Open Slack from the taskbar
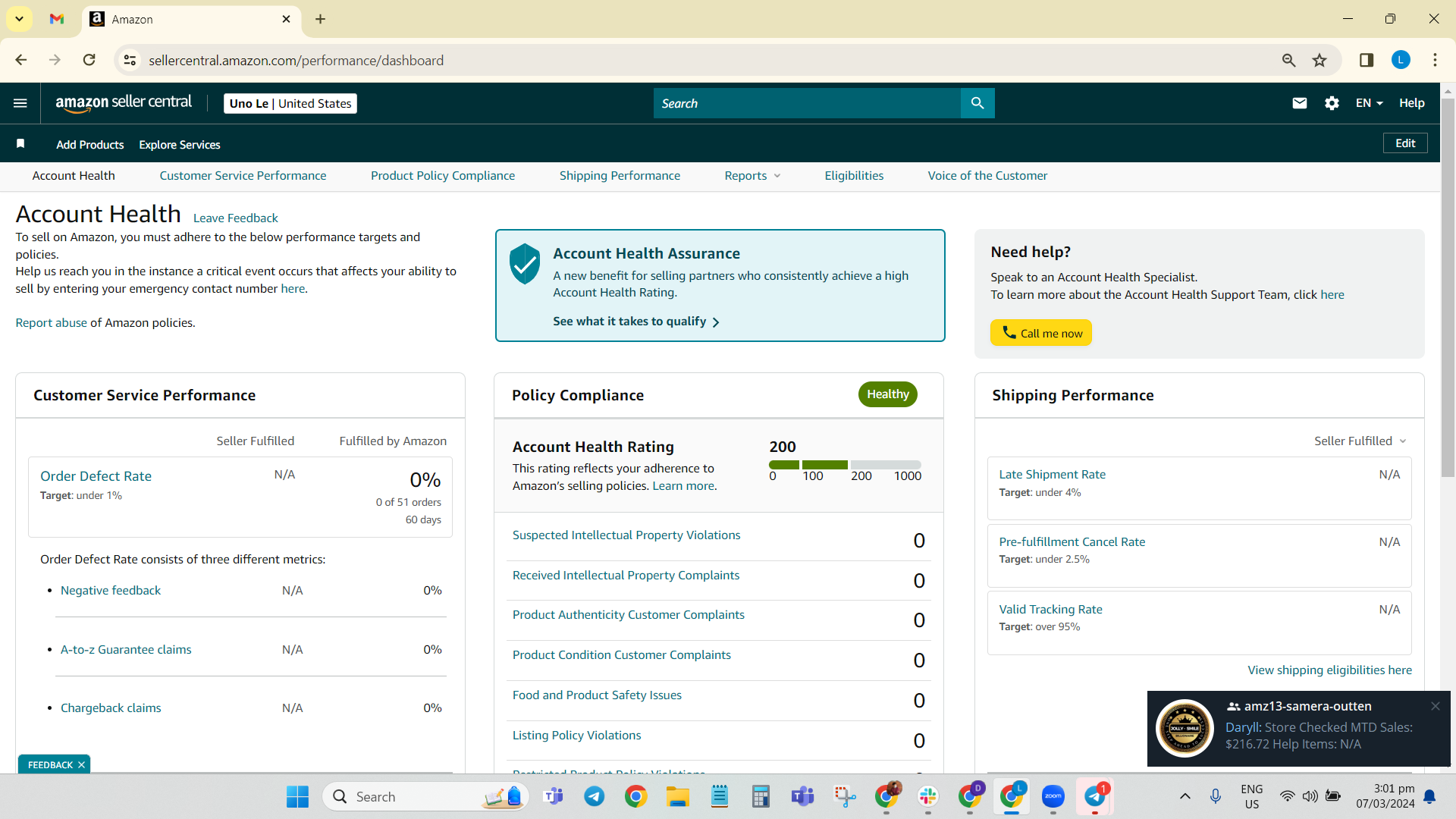The height and width of the screenshot is (819, 1456). tap(927, 796)
